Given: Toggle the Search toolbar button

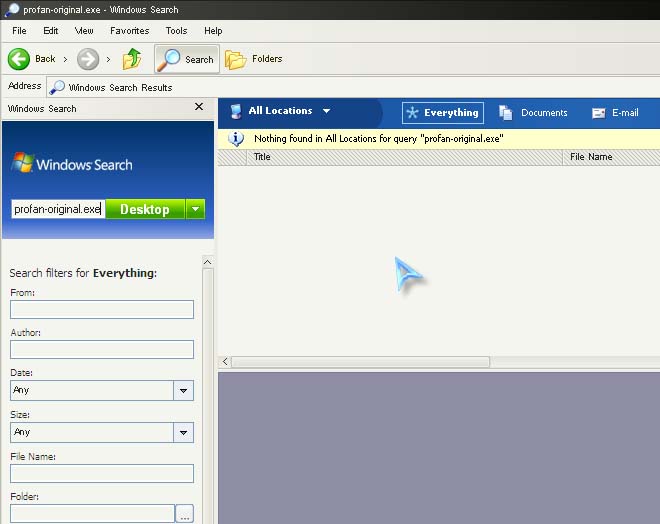Looking at the screenshot, I should coord(187,59).
